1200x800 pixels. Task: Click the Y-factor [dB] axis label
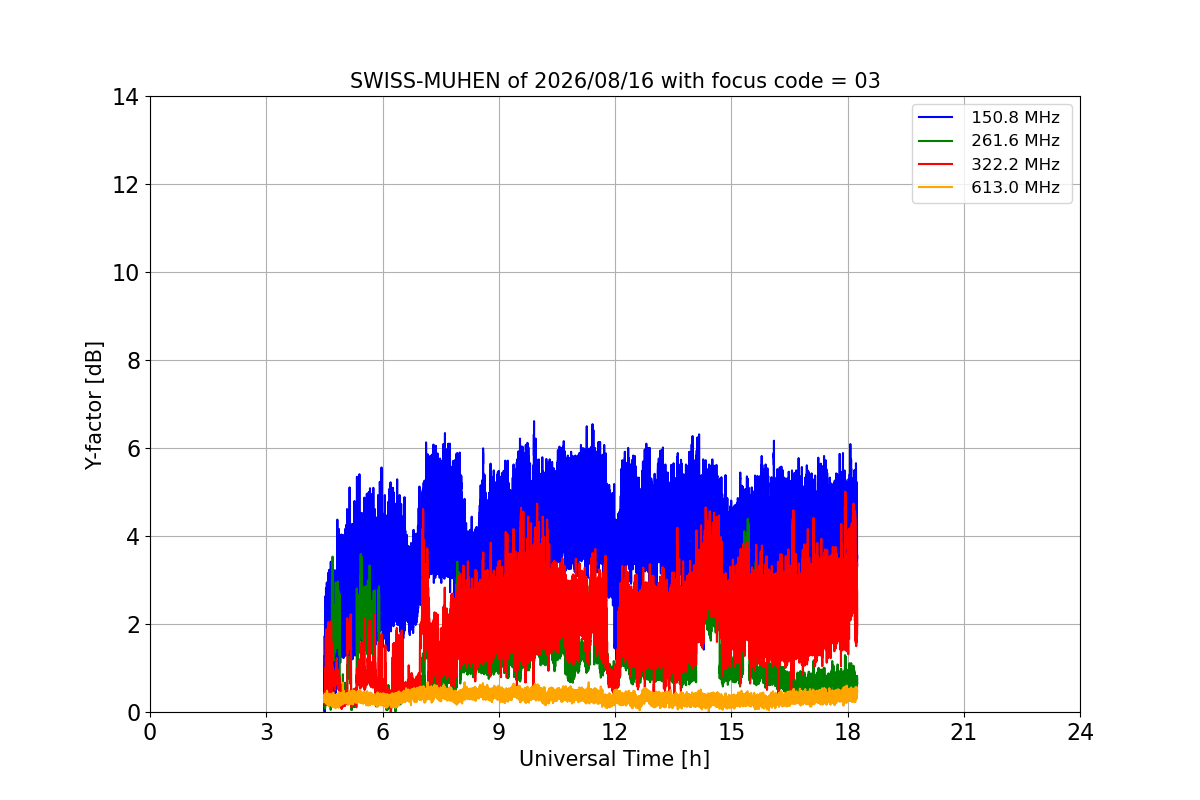pyautogui.click(x=94, y=405)
